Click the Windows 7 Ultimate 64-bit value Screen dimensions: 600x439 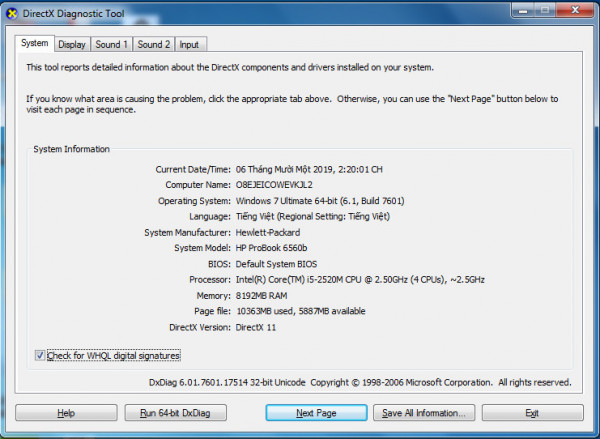click(x=320, y=201)
